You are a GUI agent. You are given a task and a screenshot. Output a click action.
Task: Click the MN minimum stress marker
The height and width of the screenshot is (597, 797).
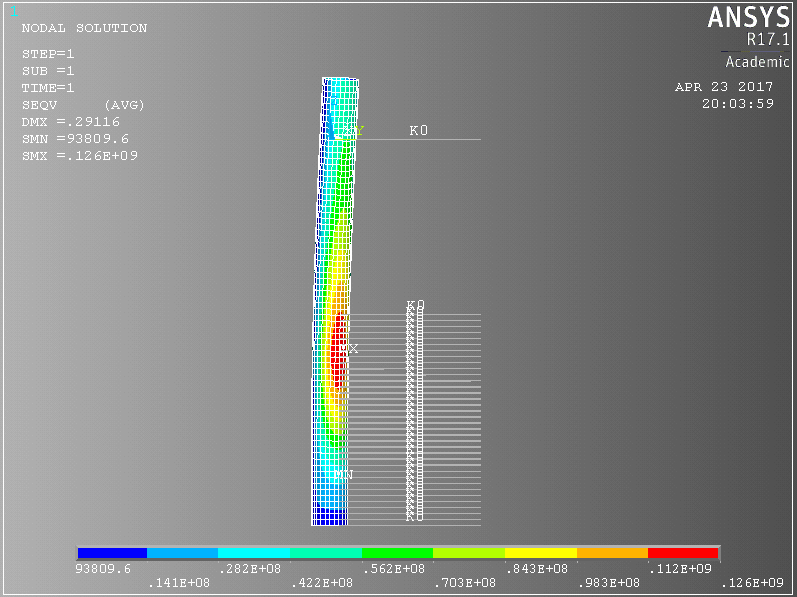click(x=343, y=474)
